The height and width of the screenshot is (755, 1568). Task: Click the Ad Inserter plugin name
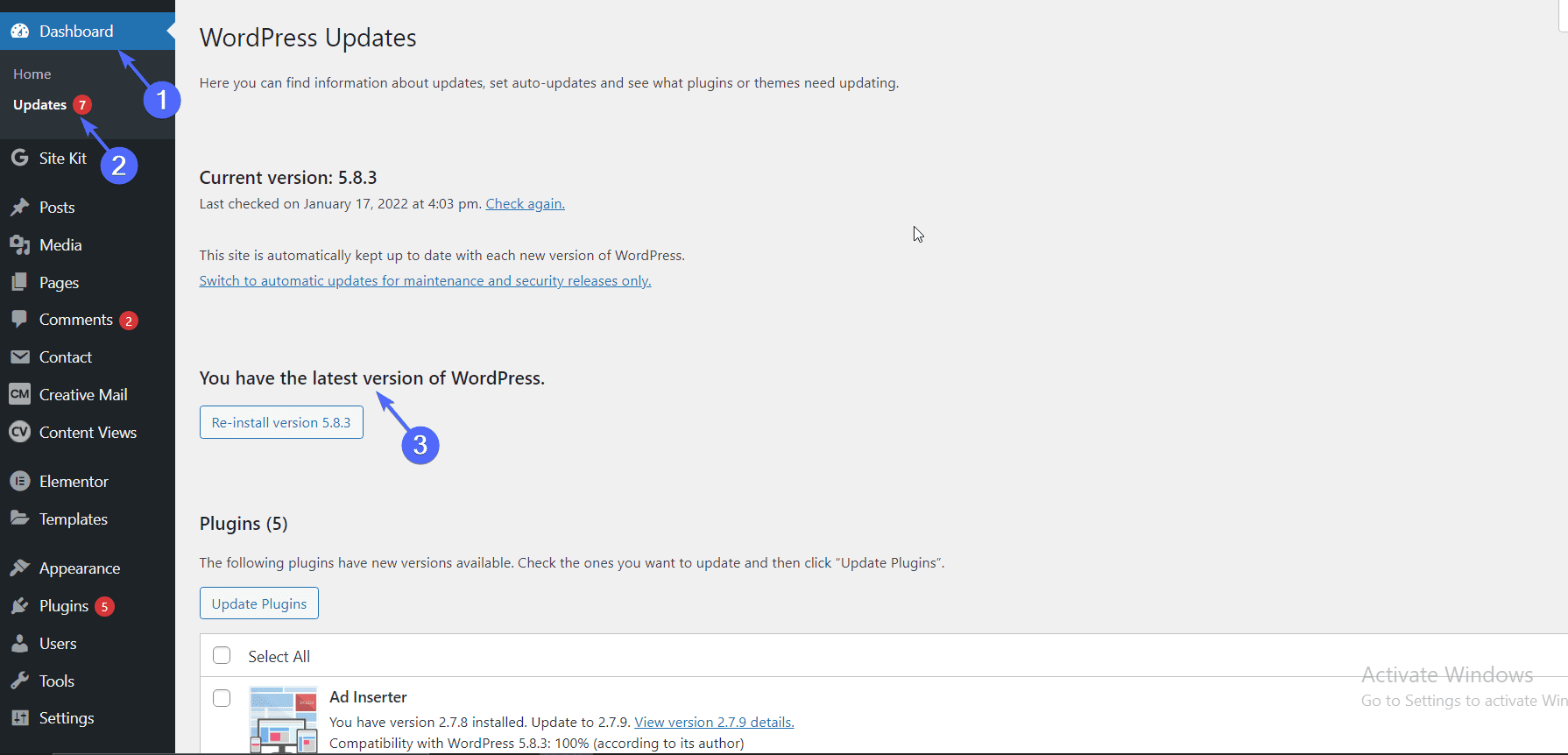pyautogui.click(x=368, y=697)
